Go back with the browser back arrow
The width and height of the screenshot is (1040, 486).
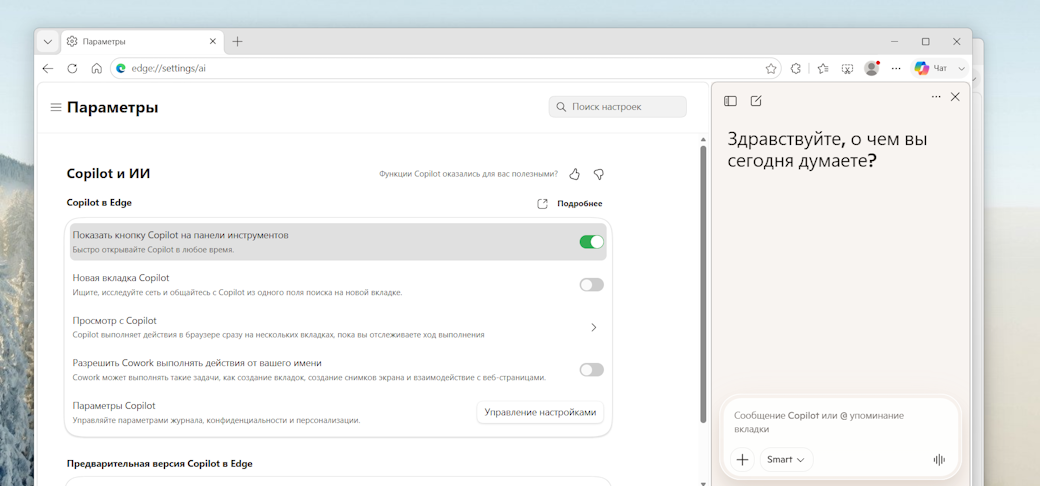point(48,68)
